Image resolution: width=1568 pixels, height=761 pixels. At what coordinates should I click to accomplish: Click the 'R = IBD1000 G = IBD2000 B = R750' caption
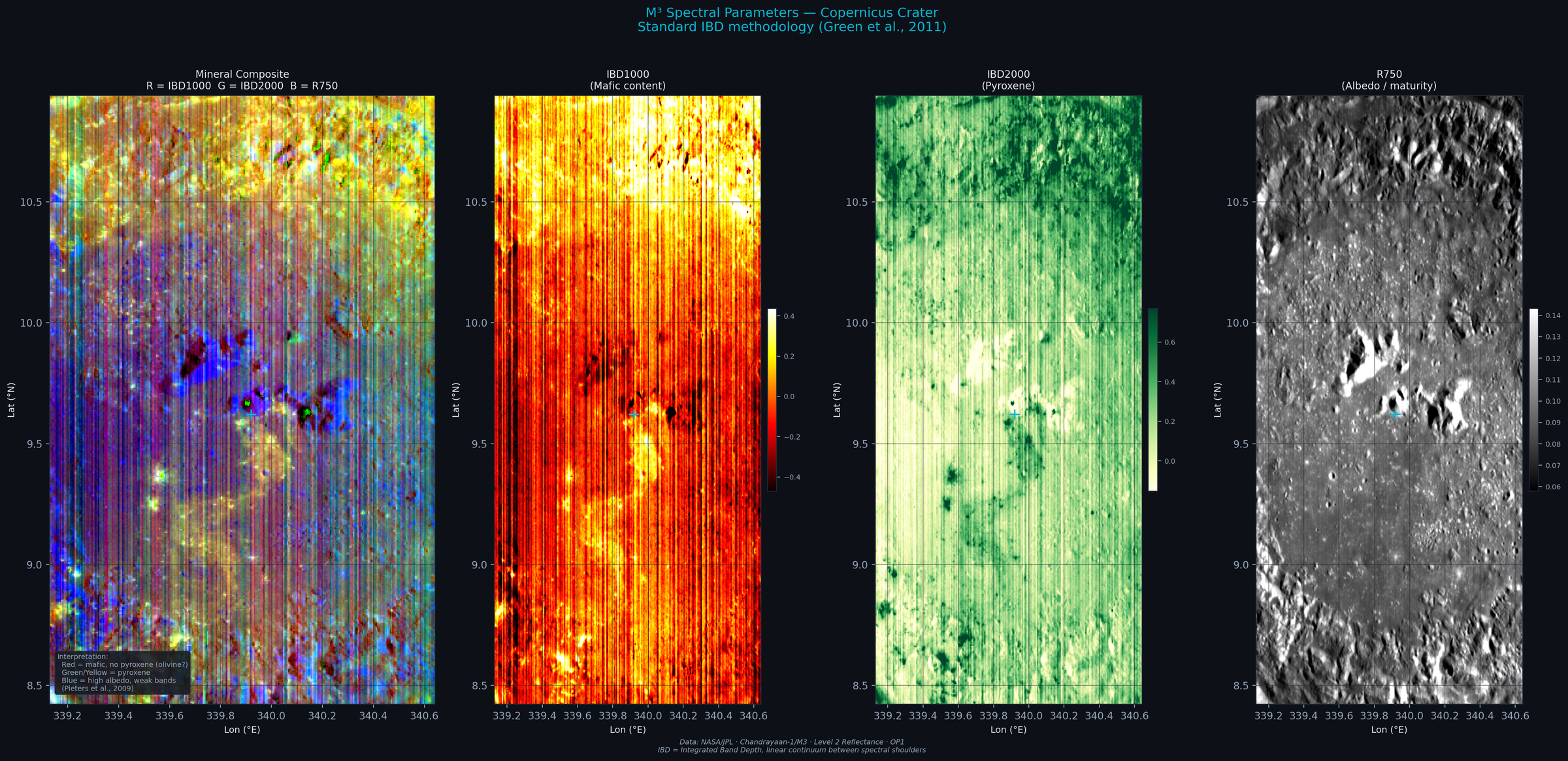[242, 86]
